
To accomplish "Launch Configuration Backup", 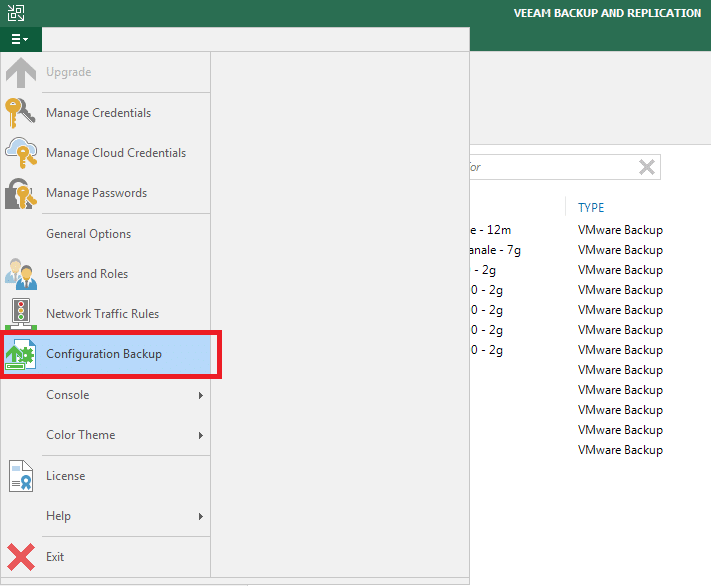I will coord(104,354).
